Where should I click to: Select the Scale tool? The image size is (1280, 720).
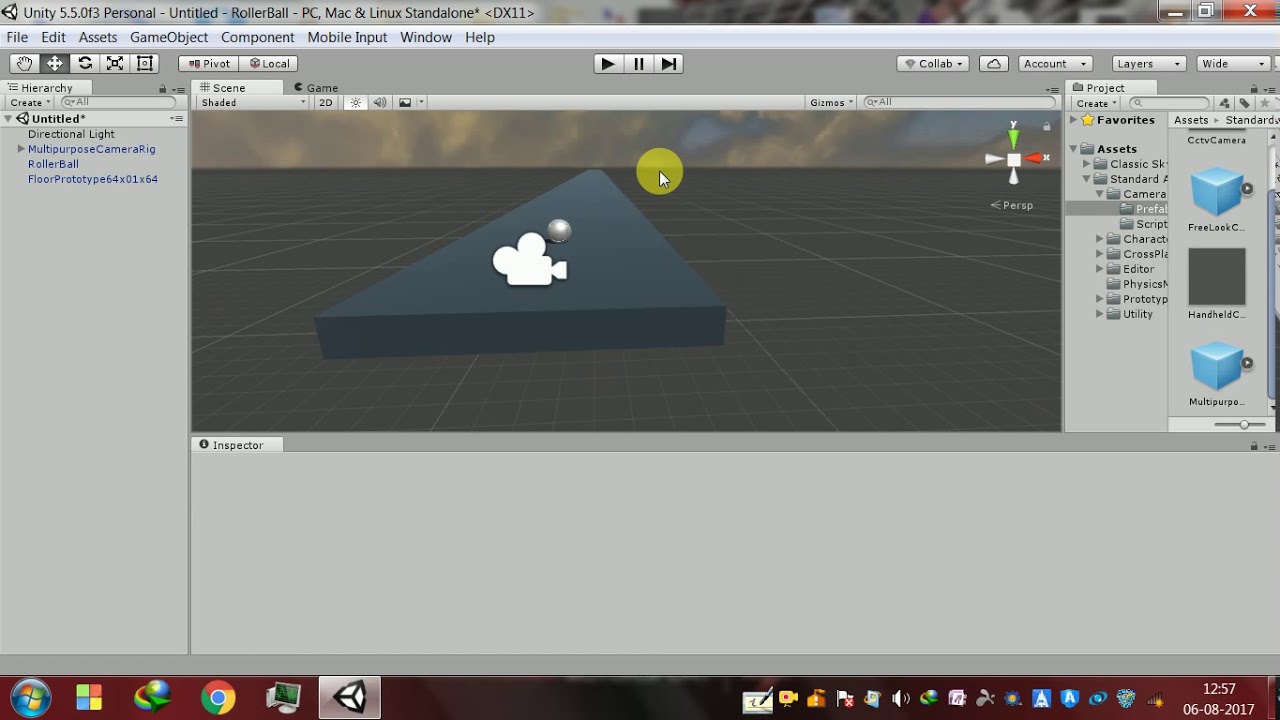115,63
